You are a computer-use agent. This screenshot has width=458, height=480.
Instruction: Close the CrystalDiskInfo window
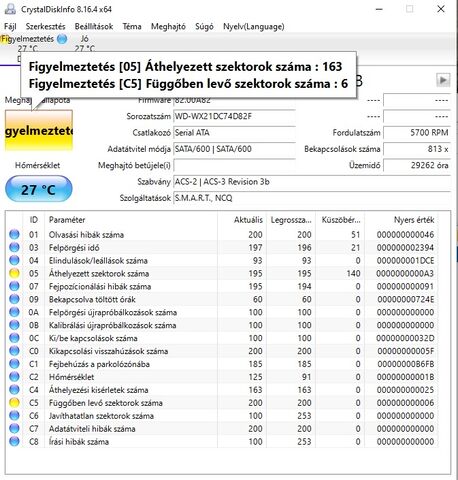(441, 9)
